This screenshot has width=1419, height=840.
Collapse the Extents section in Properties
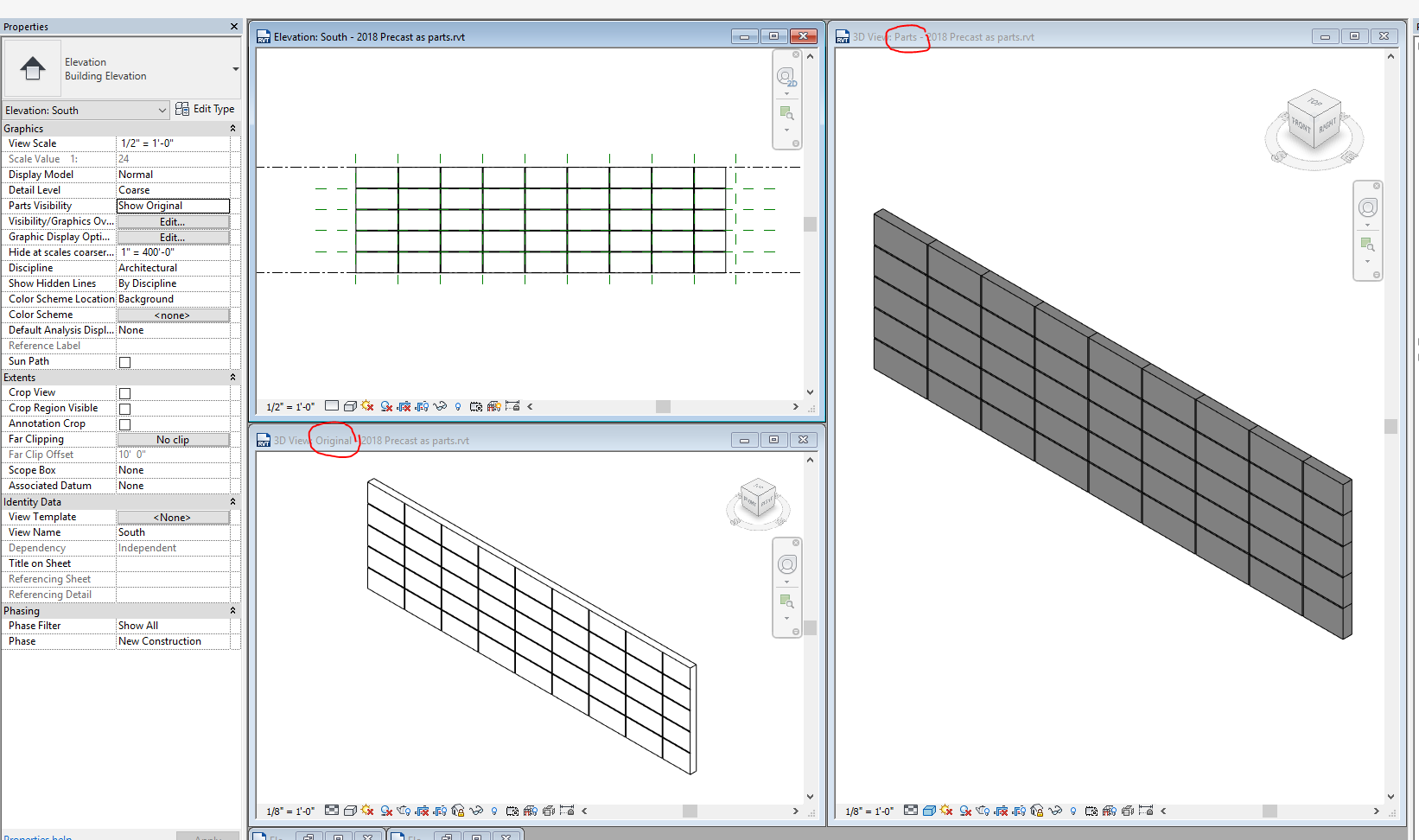point(232,377)
